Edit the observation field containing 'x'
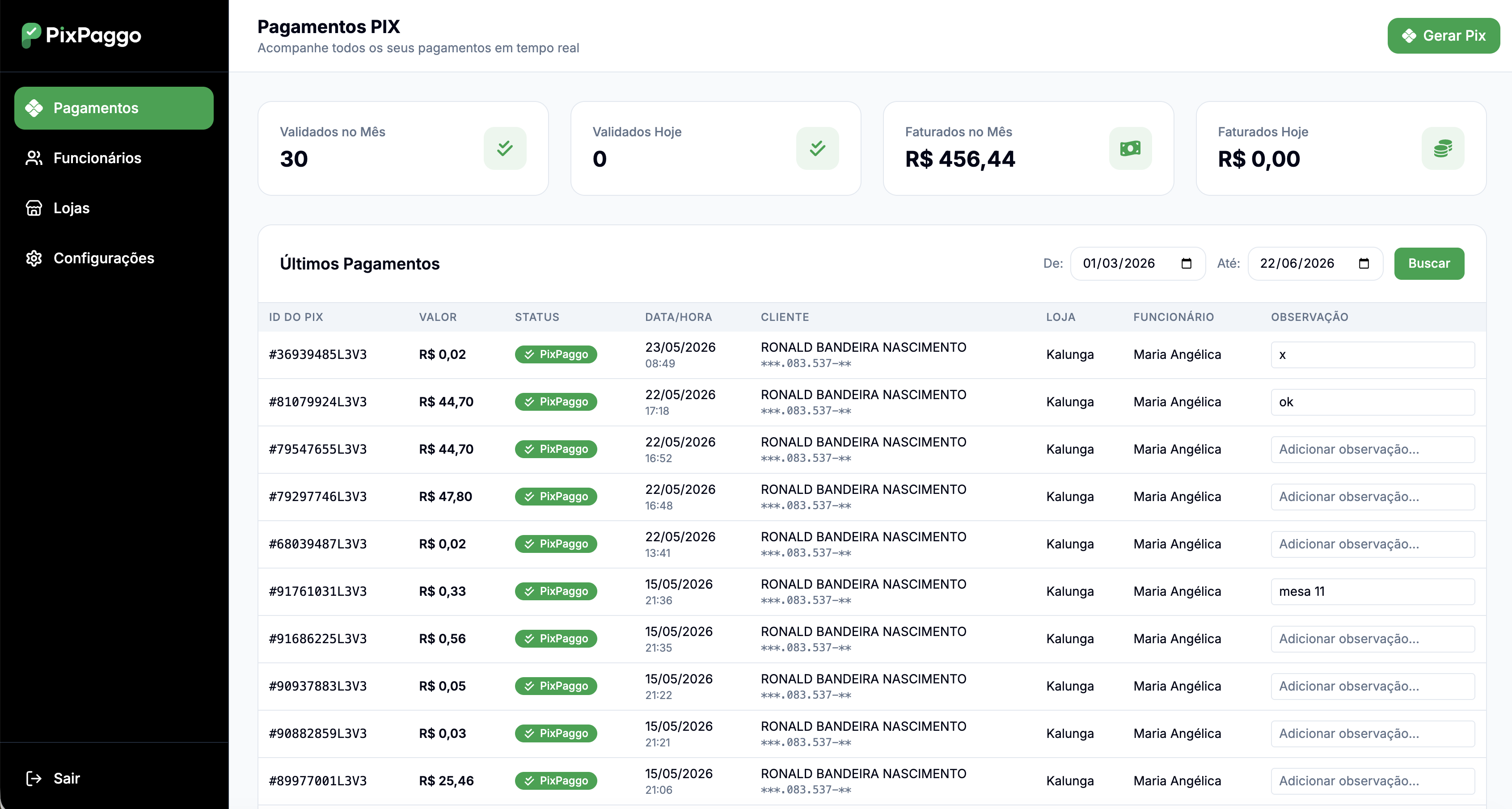The width and height of the screenshot is (1512, 809). click(x=1373, y=355)
